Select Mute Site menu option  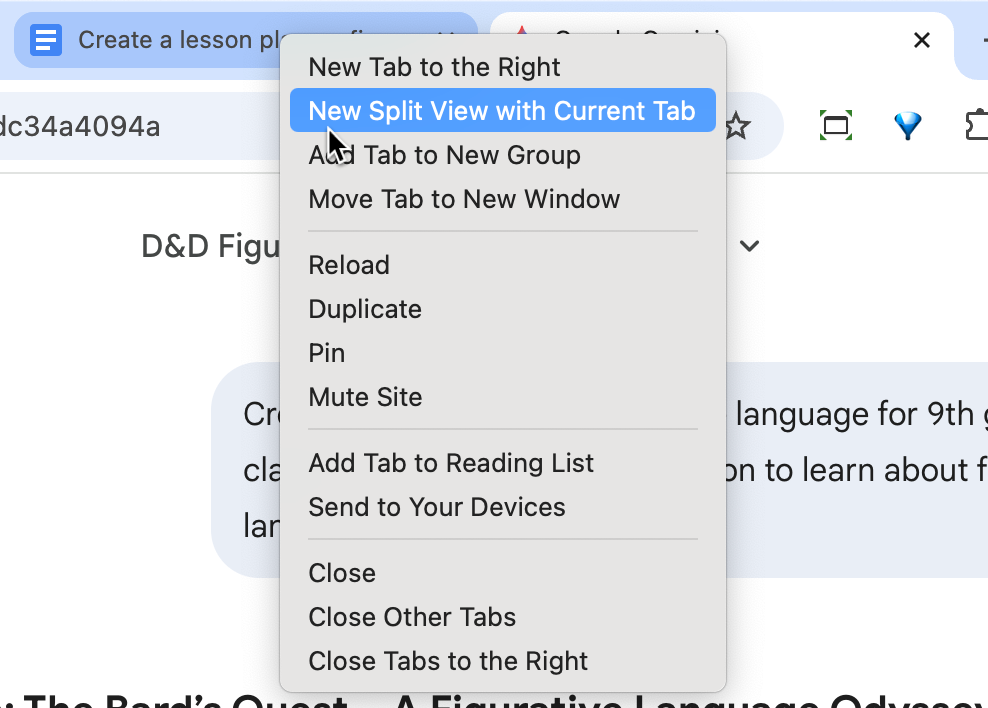click(x=365, y=397)
